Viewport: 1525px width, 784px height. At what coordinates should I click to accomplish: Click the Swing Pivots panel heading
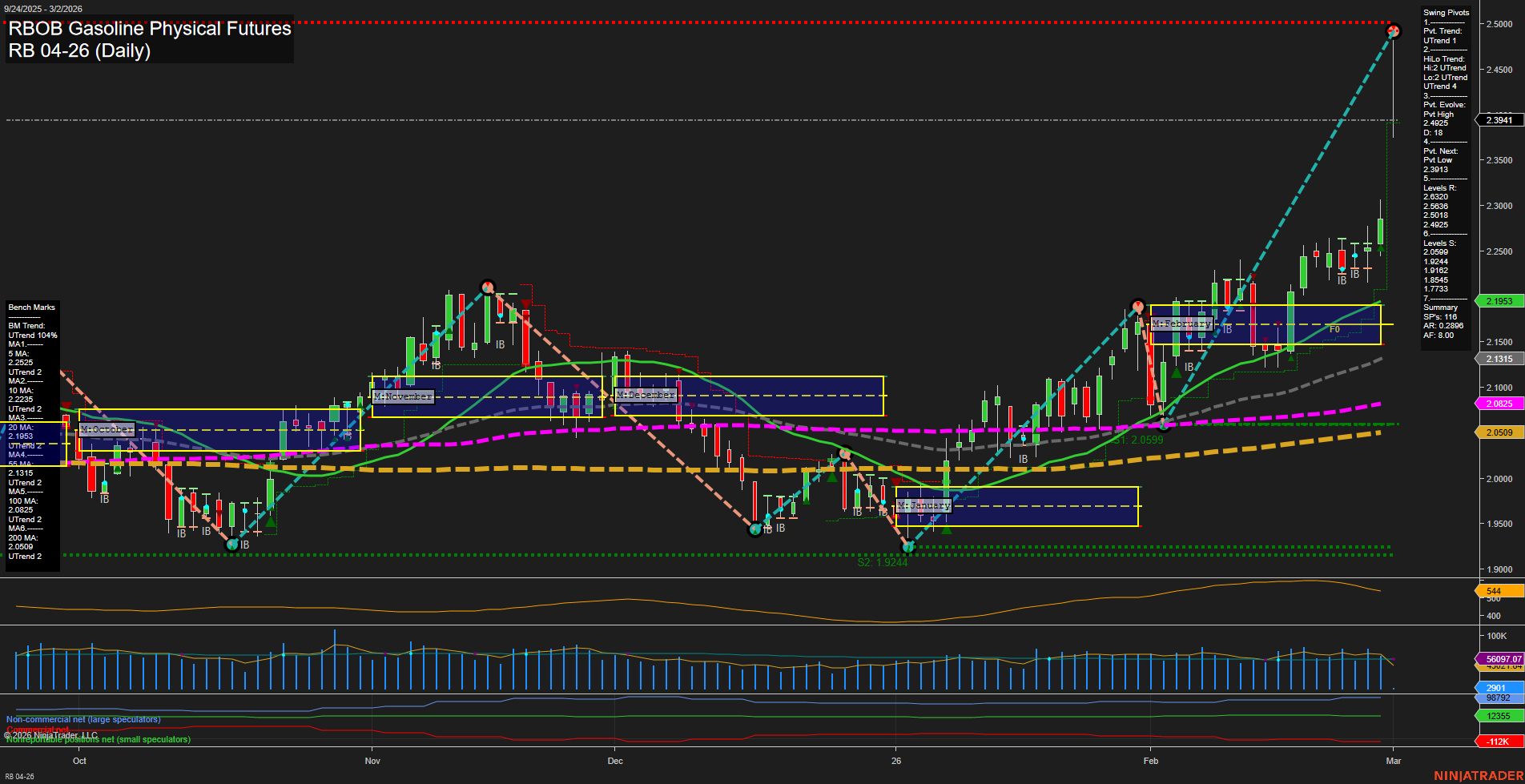[1446, 13]
